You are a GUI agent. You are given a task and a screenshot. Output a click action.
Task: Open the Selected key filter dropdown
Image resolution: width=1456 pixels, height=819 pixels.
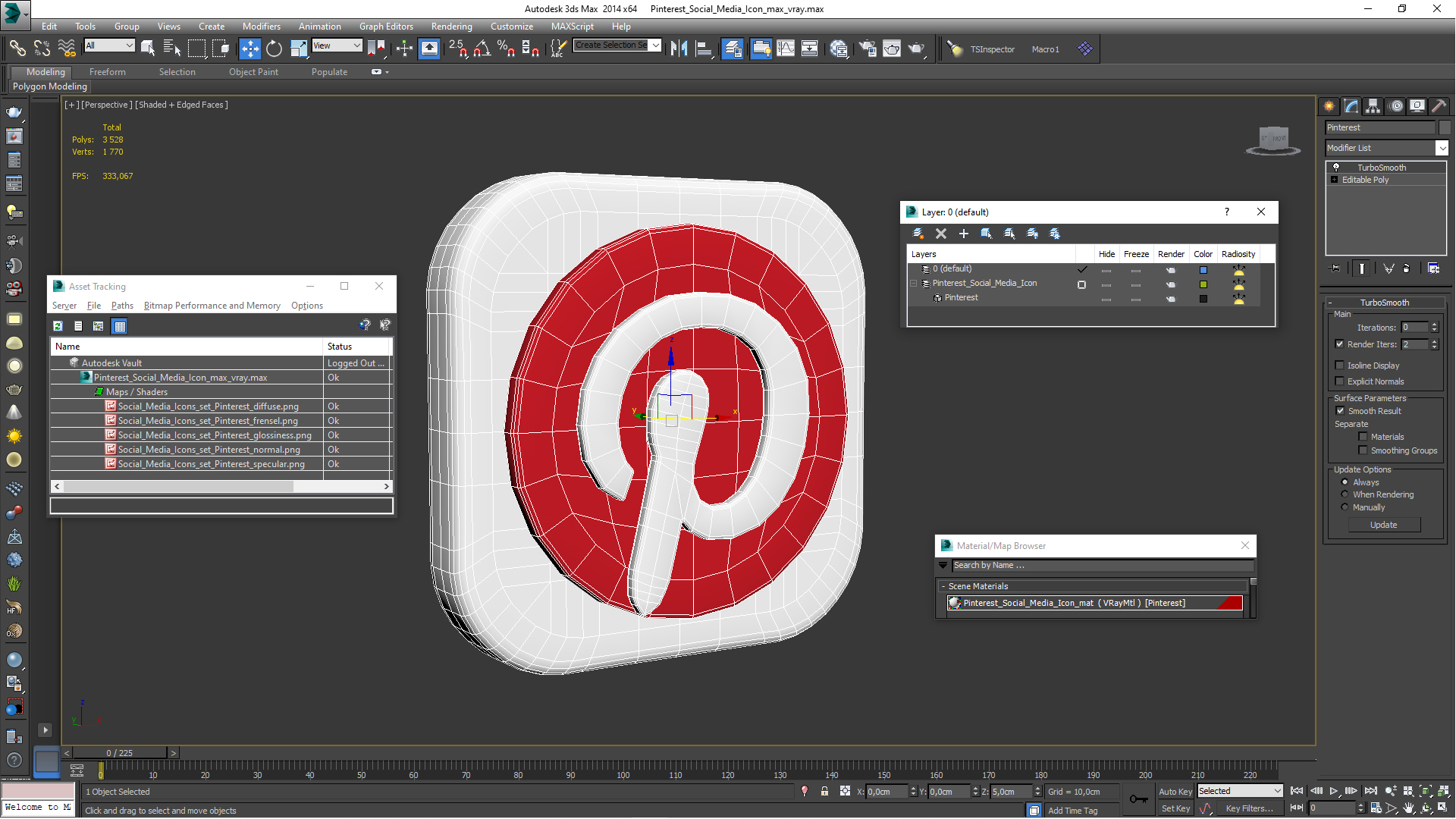pyautogui.click(x=1240, y=791)
